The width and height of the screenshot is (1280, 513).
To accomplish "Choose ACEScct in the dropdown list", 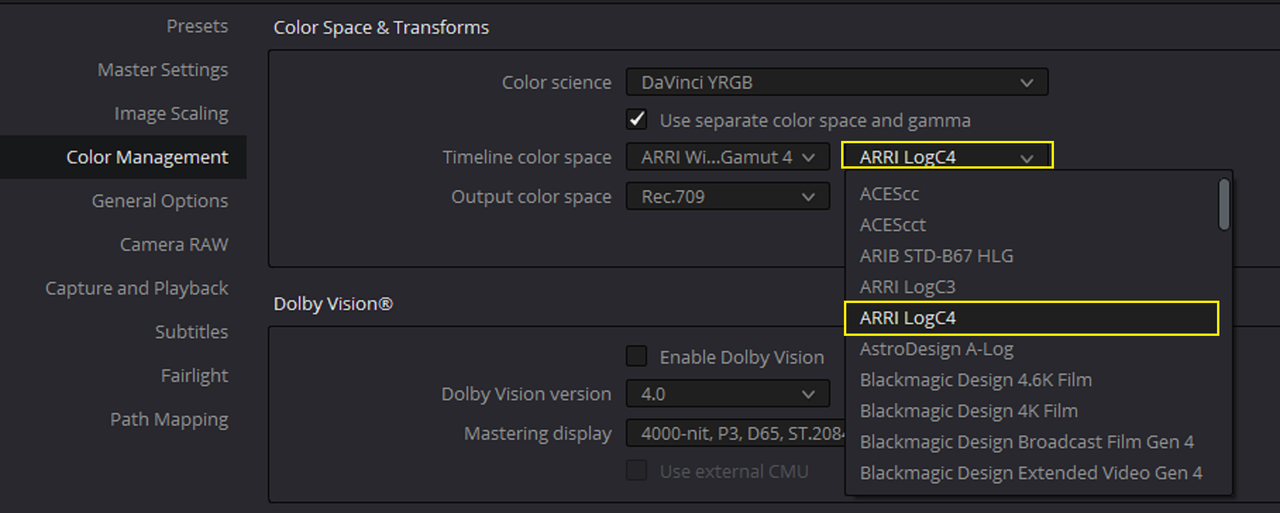I will pos(1032,225).
